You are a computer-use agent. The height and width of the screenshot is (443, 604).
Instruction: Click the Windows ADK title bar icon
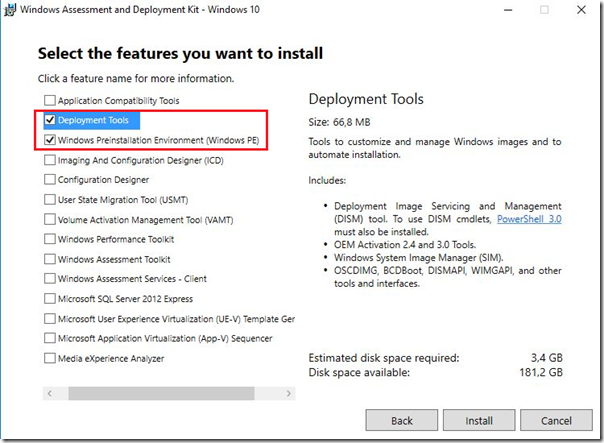pos(12,11)
